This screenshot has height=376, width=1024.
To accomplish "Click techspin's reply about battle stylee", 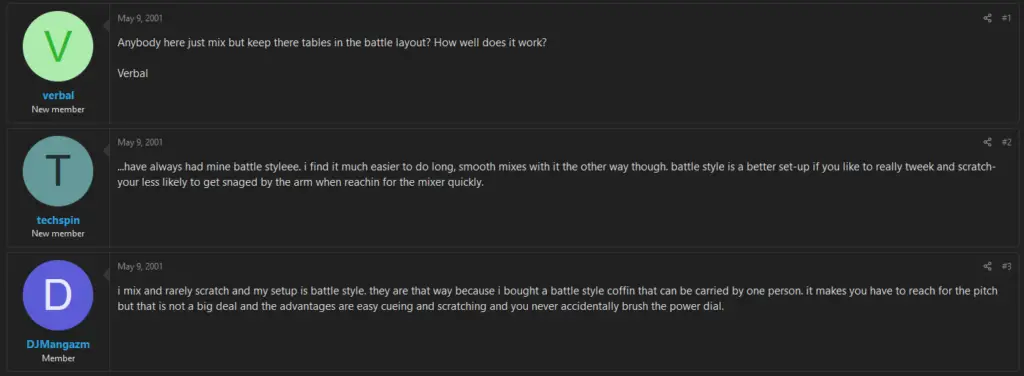I will coord(556,174).
